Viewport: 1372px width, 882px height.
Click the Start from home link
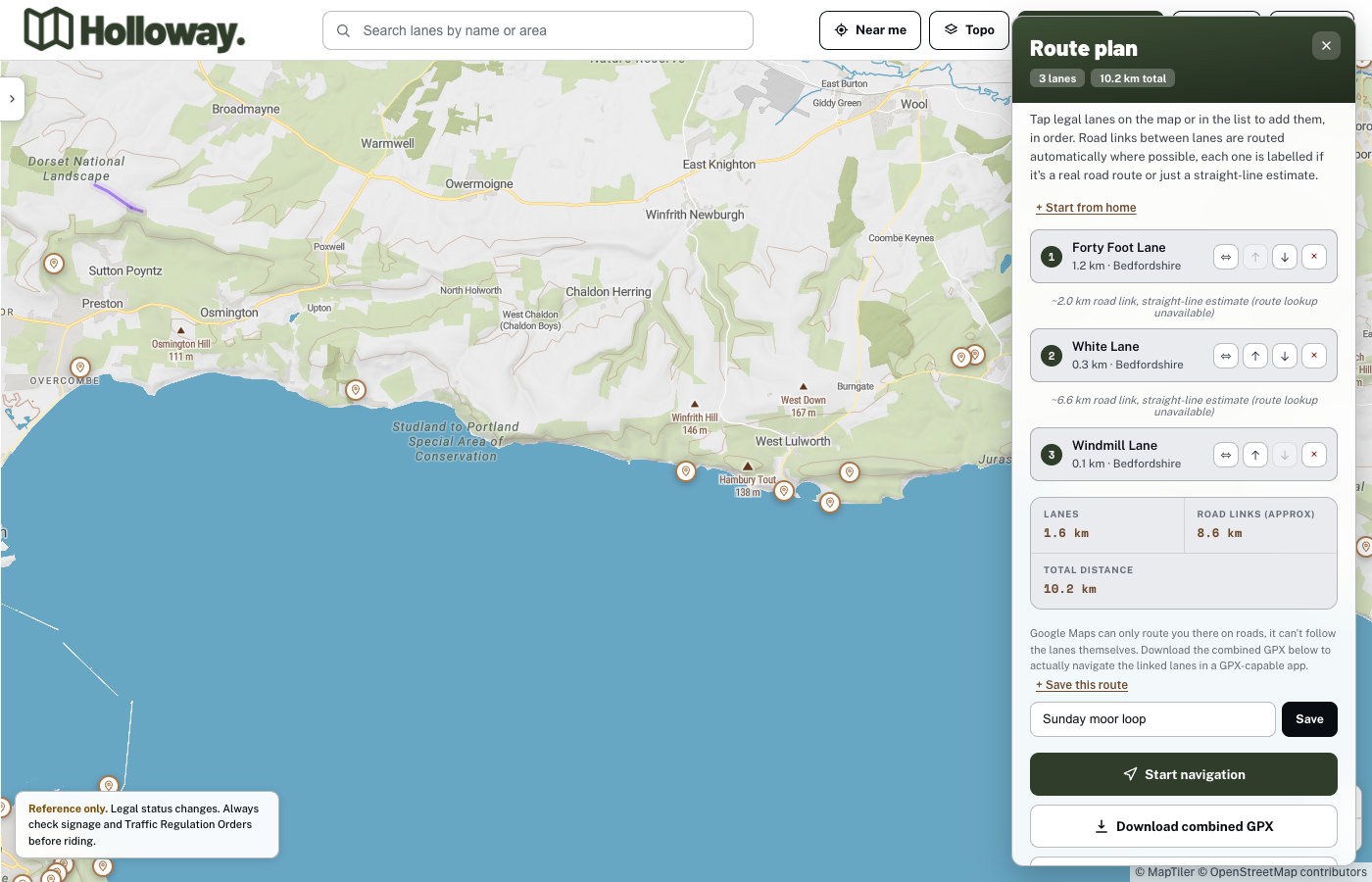[x=1086, y=208]
